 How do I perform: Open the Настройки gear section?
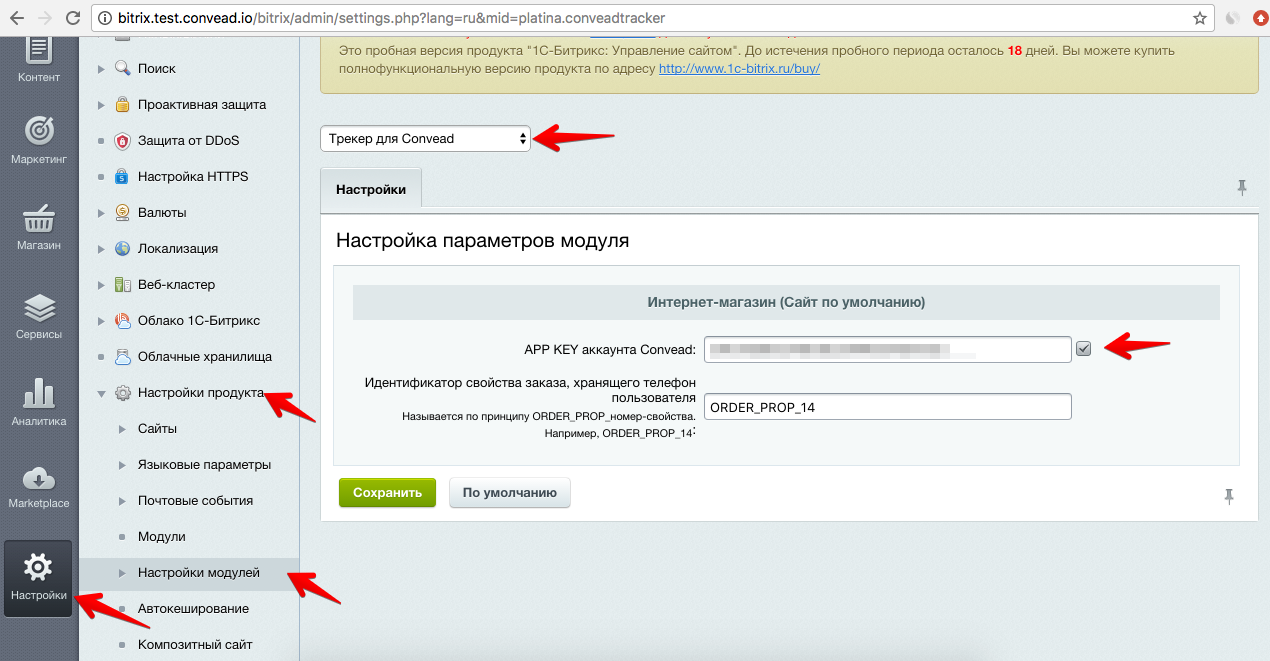click(38, 579)
